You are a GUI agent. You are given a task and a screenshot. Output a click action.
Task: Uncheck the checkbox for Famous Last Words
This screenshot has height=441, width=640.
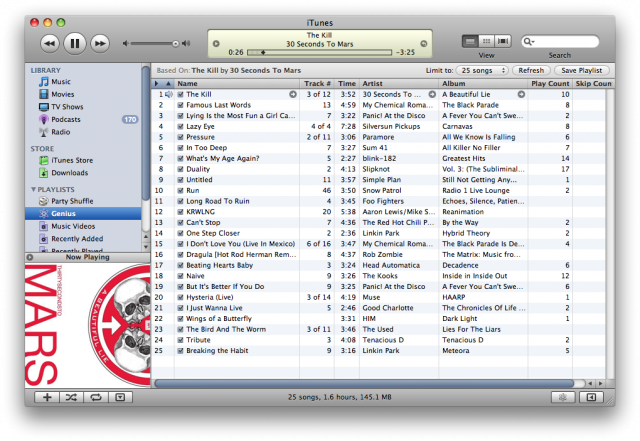pos(180,105)
